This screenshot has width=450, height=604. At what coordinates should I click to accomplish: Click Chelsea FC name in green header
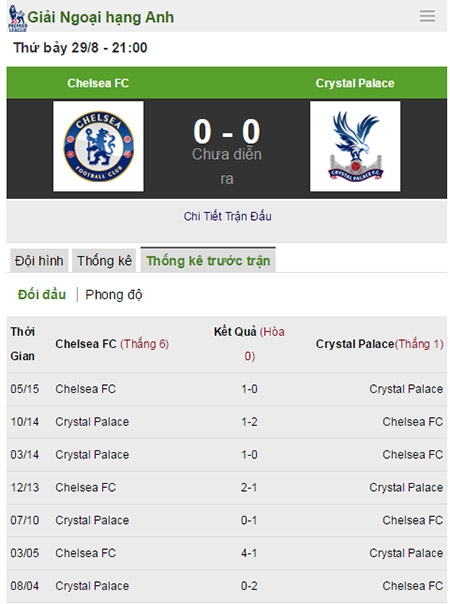pos(98,83)
